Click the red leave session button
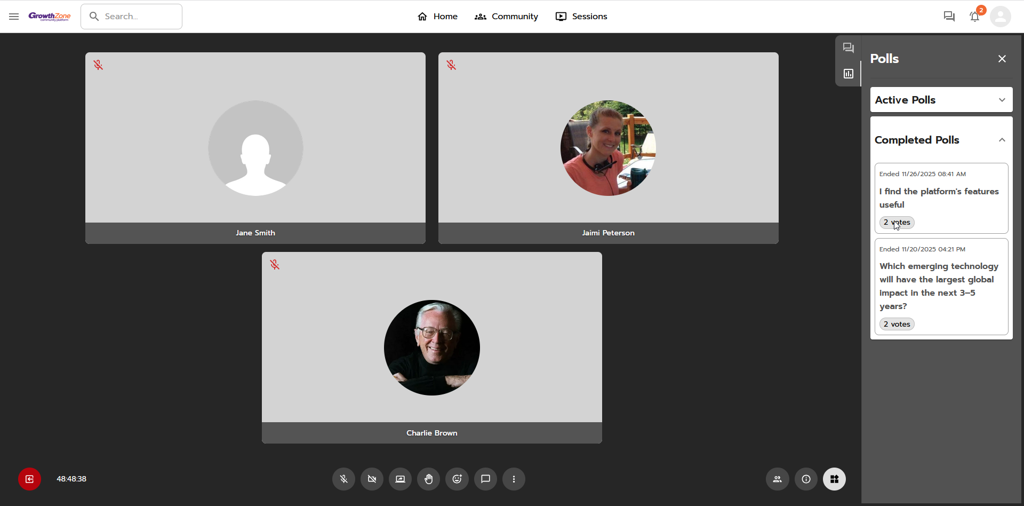This screenshot has width=1024, height=506. click(x=30, y=479)
